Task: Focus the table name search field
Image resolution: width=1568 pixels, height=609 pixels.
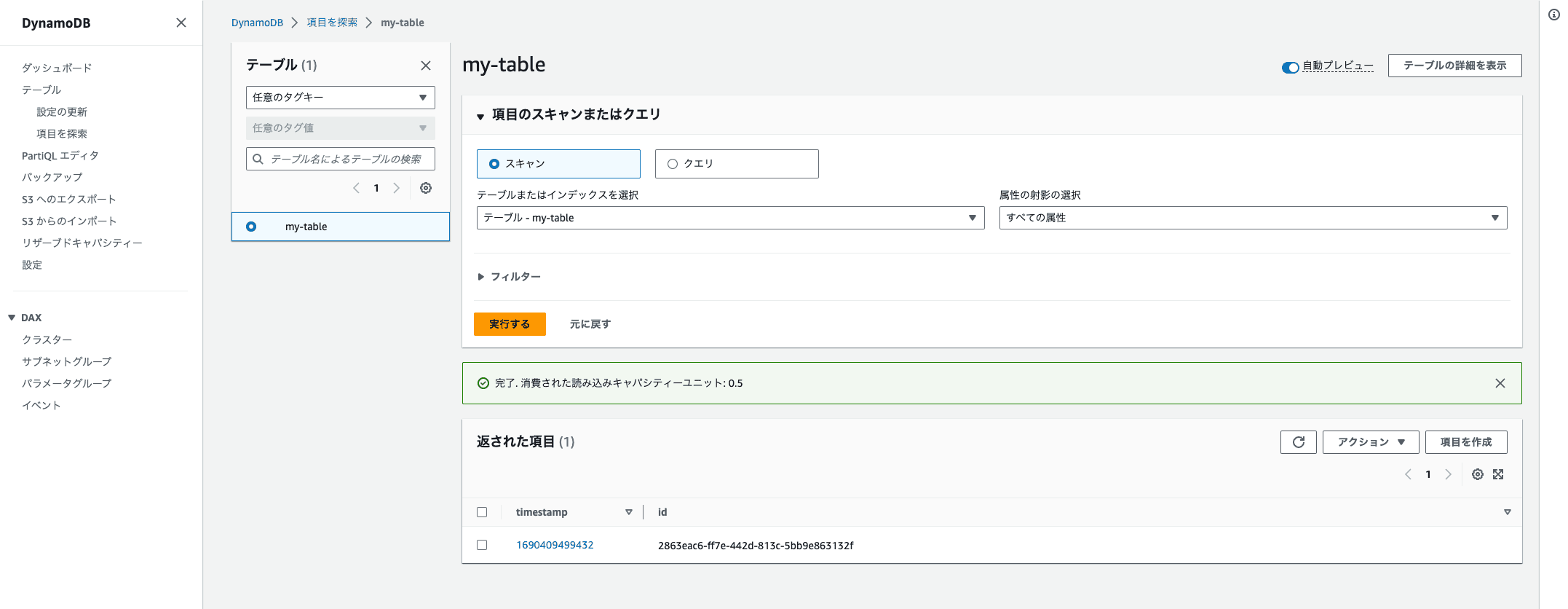Action: pyautogui.click(x=341, y=159)
